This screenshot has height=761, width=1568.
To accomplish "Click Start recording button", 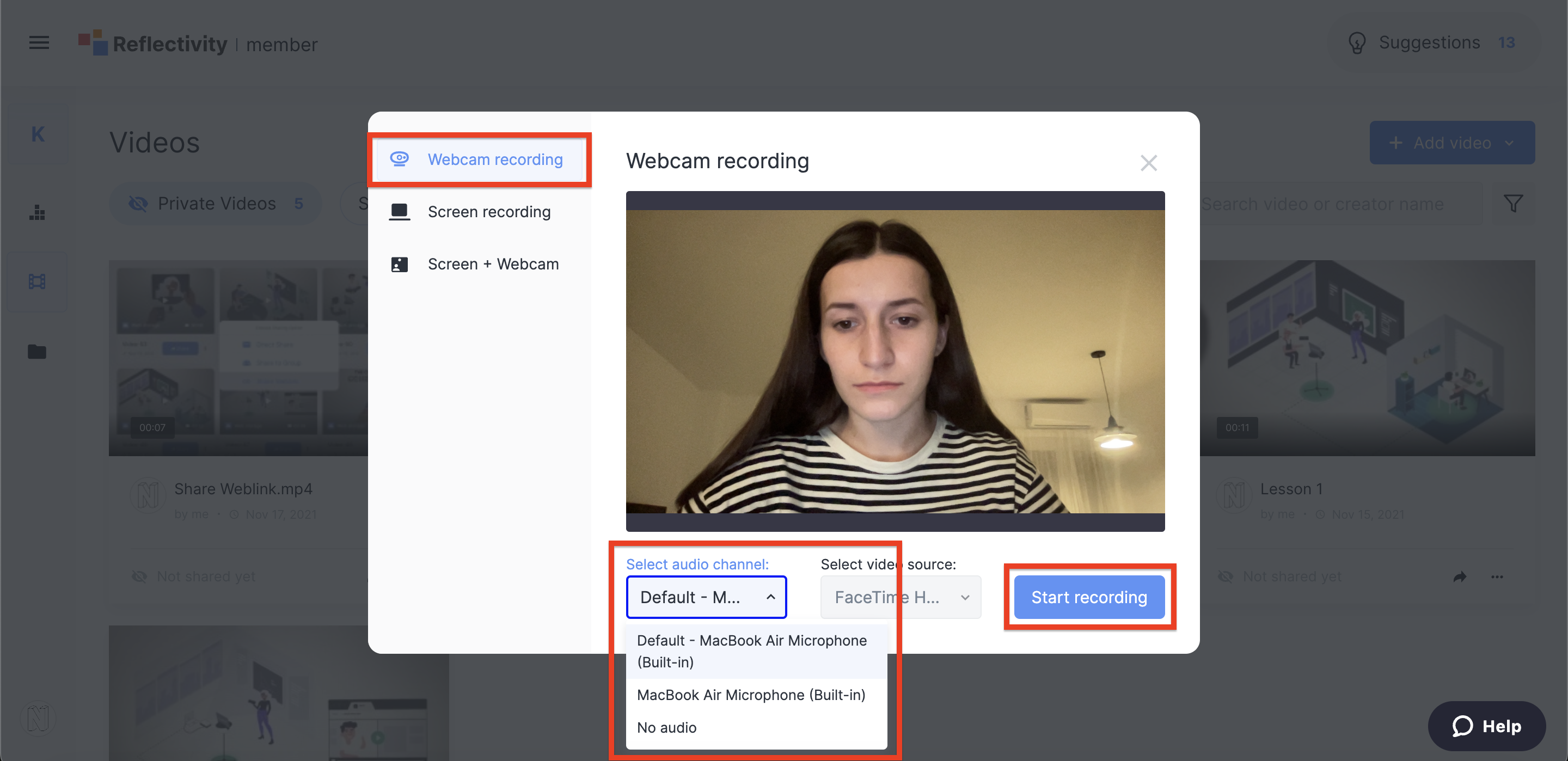I will (x=1089, y=597).
